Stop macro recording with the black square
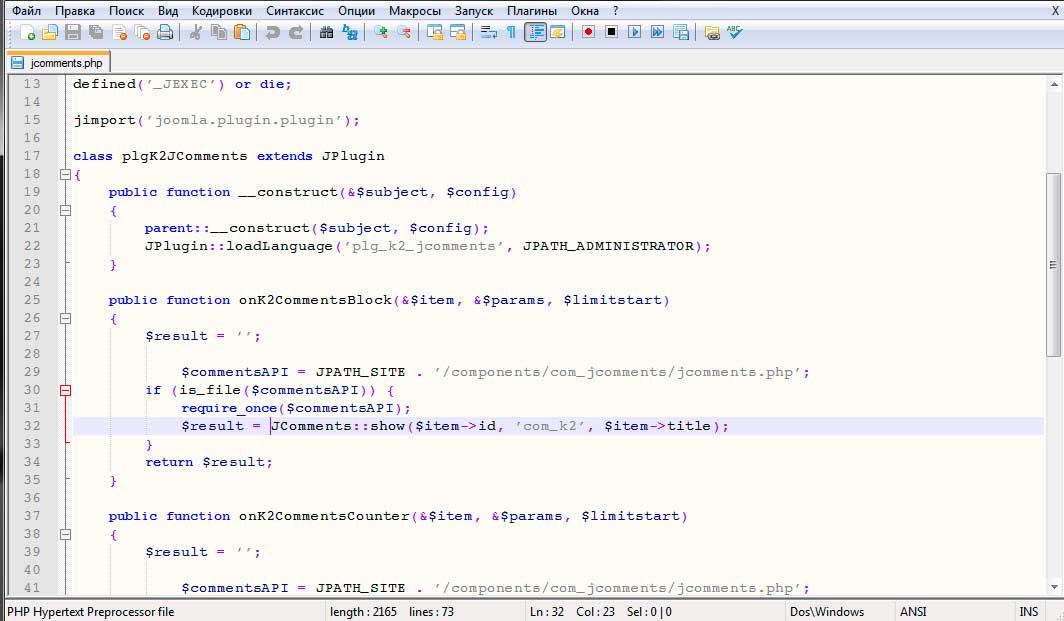This screenshot has width=1064, height=621. (611, 32)
